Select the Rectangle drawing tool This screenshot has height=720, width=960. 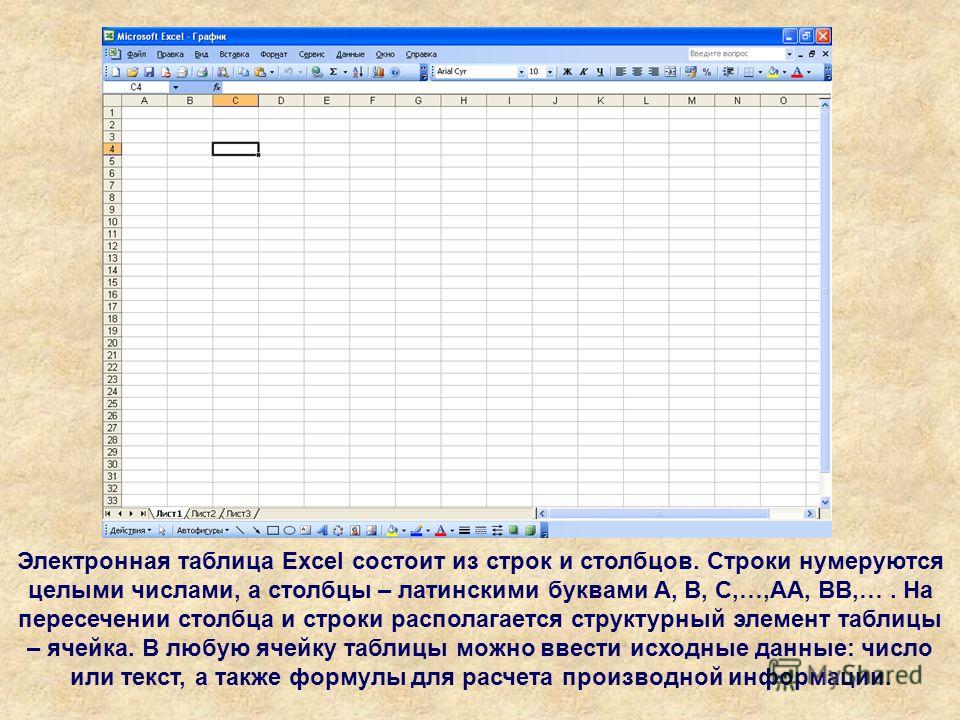(x=273, y=530)
